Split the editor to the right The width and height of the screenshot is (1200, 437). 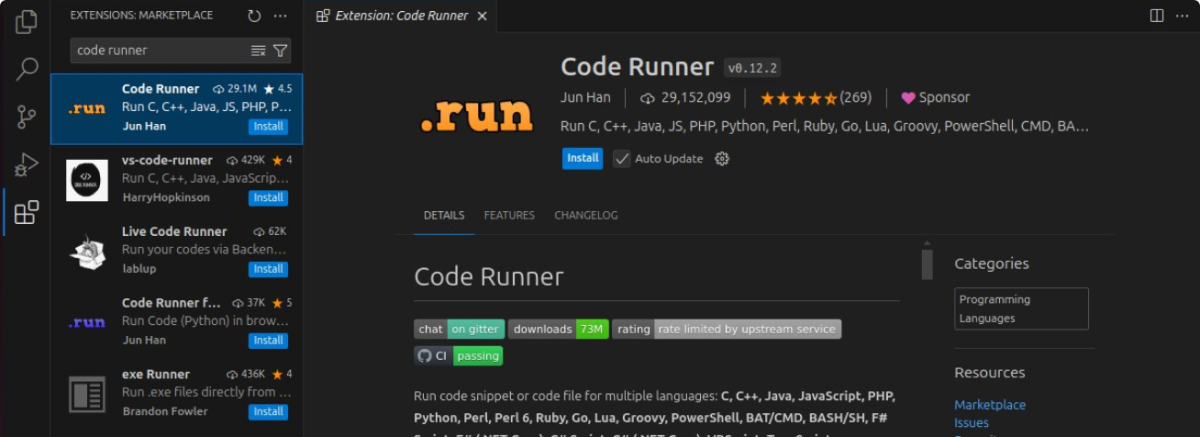[x=1156, y=16]
